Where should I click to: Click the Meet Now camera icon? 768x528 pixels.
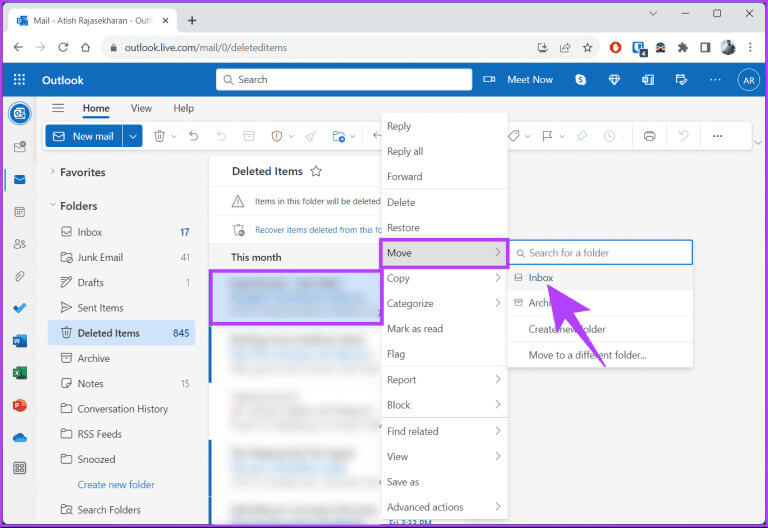(489, 79)
